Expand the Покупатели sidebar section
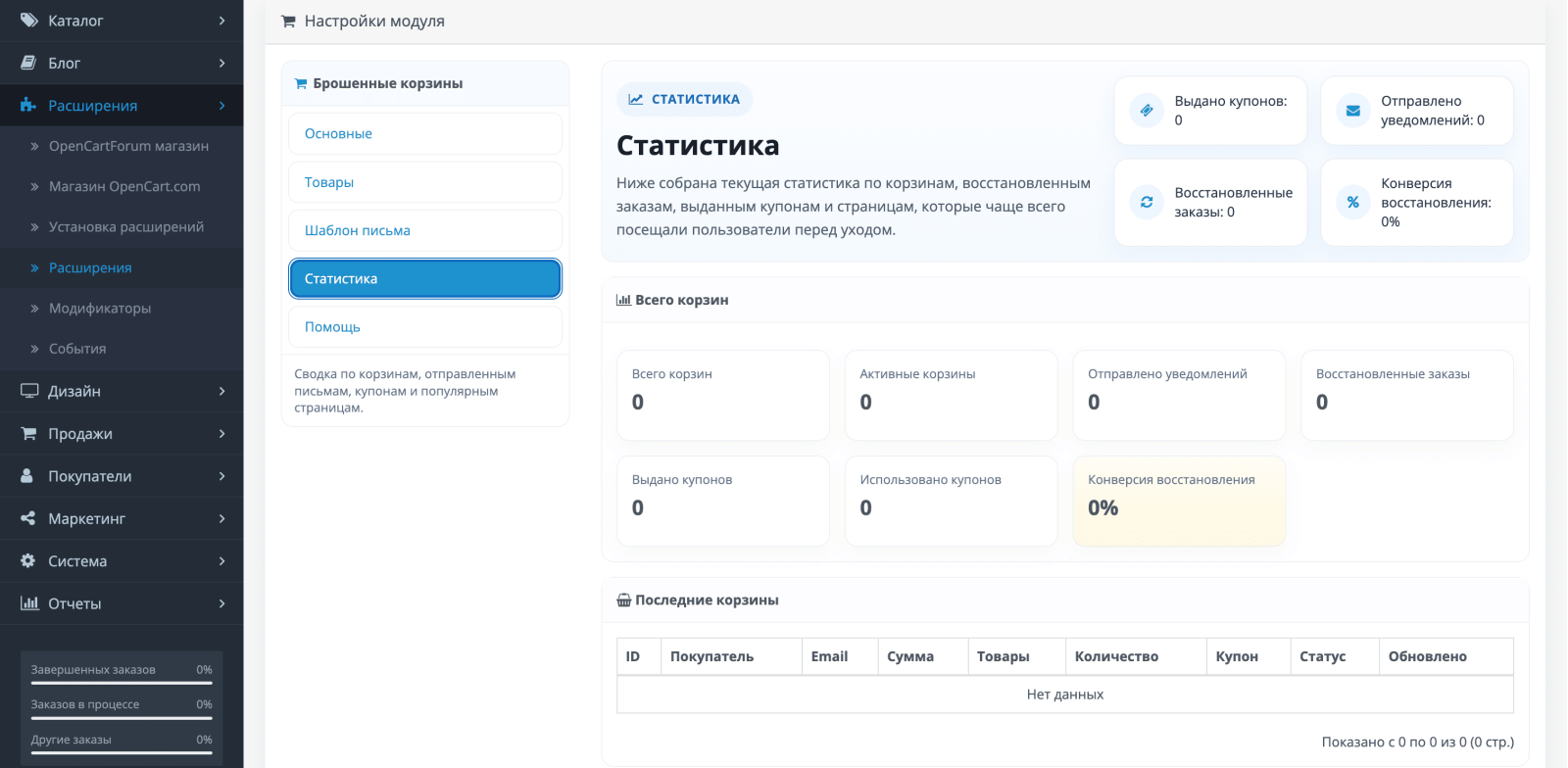The image size is (1568, 768). coord(122,476)
